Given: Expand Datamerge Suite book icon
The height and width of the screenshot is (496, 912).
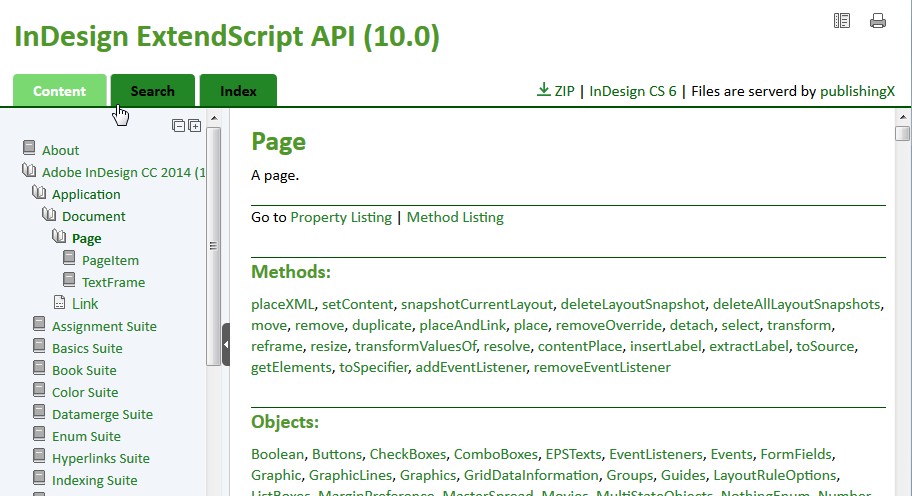Looking at the screenshot, I should [39, 412].
